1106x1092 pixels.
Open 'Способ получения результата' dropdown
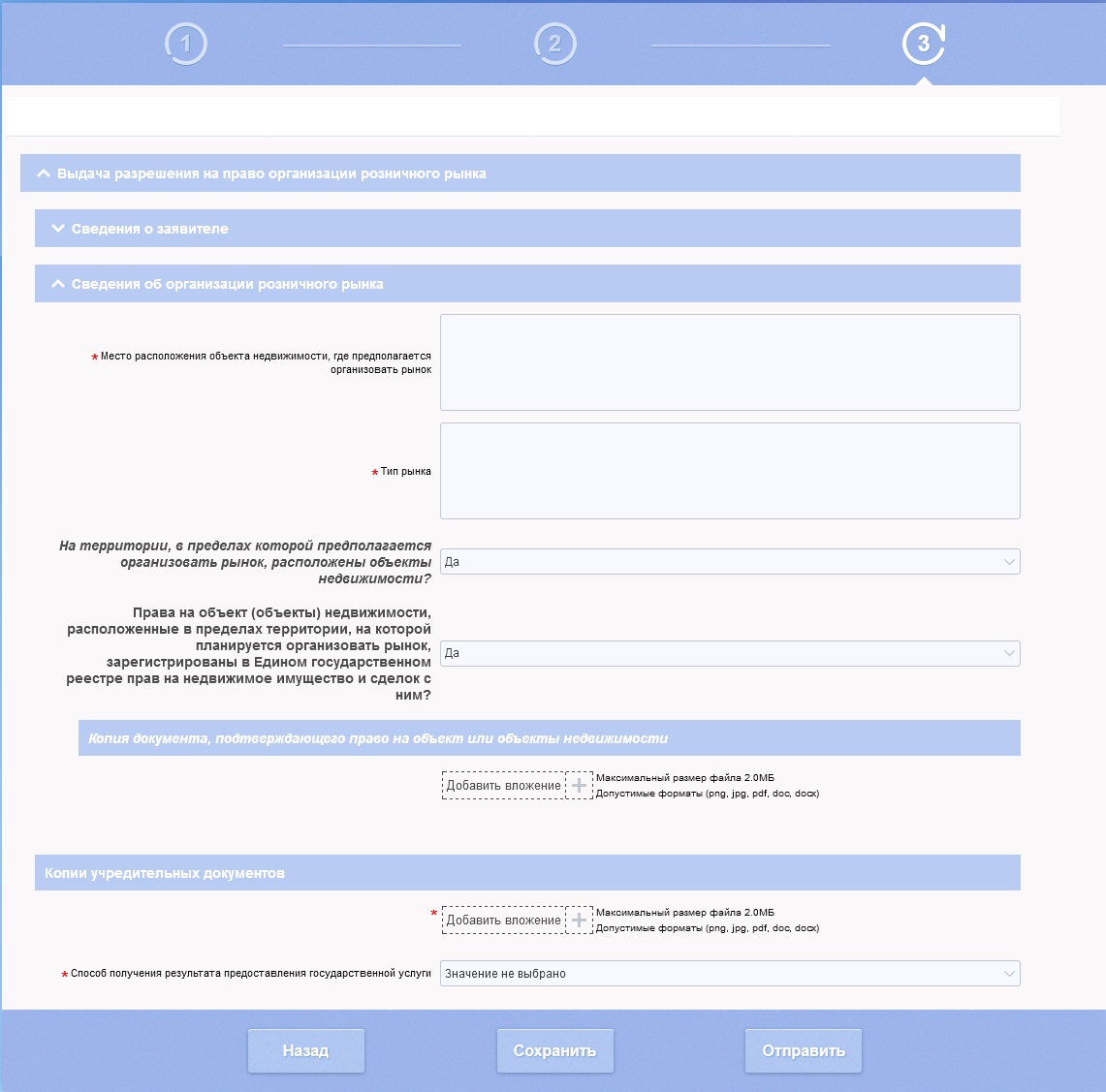coord(729,974)
